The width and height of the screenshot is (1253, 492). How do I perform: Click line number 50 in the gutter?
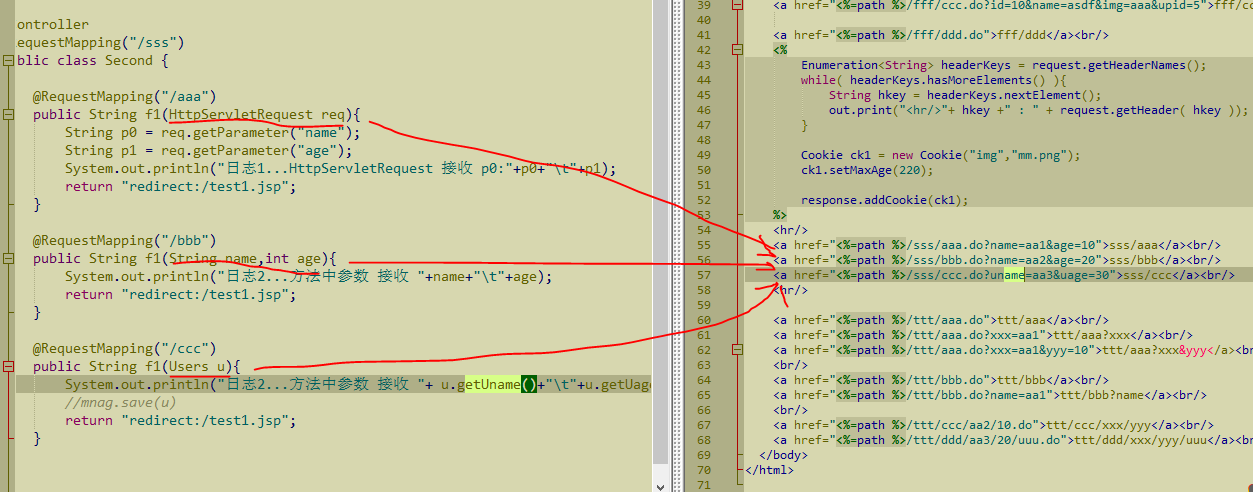[703, 170]
